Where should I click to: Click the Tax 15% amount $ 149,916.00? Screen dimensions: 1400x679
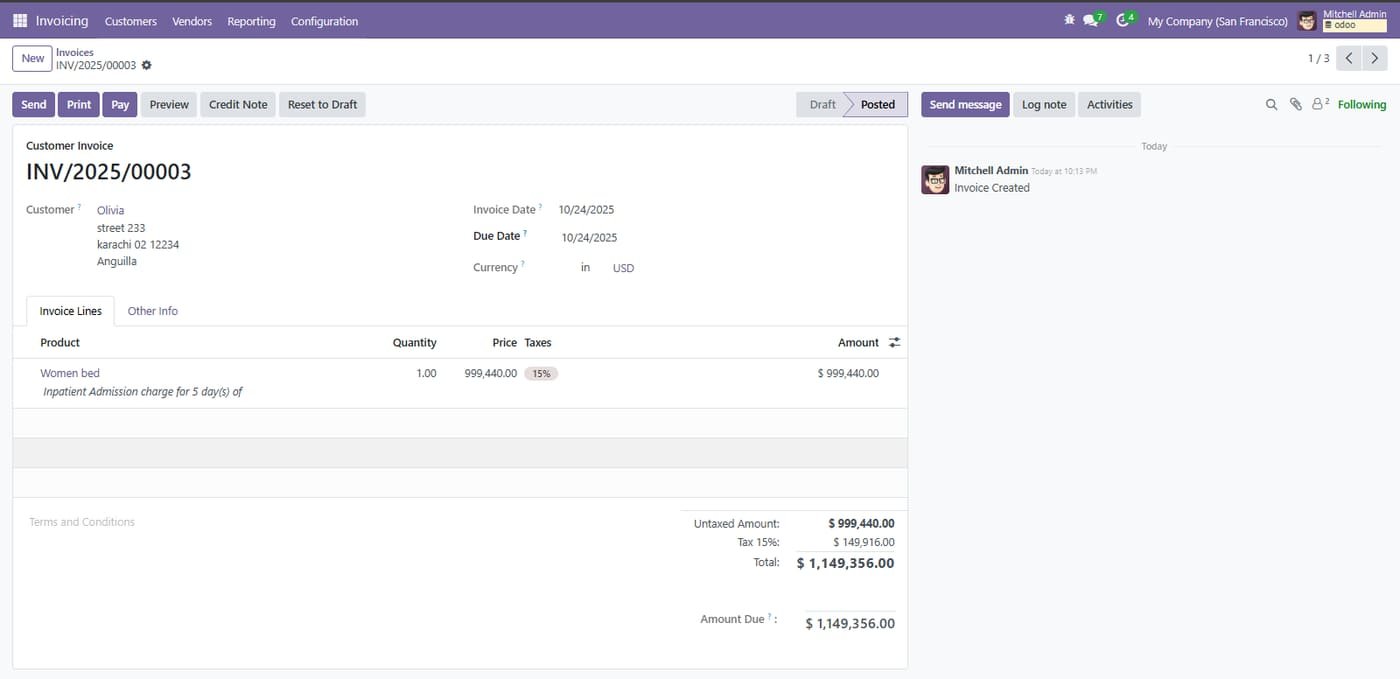(864, 542)
